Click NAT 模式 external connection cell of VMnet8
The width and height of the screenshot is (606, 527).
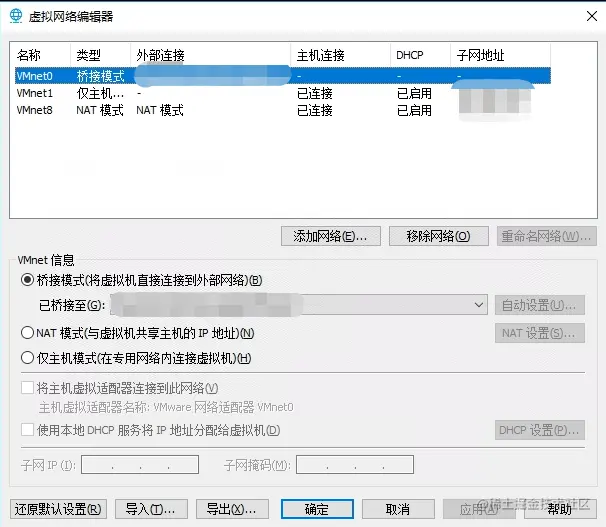tap(160, 110)
